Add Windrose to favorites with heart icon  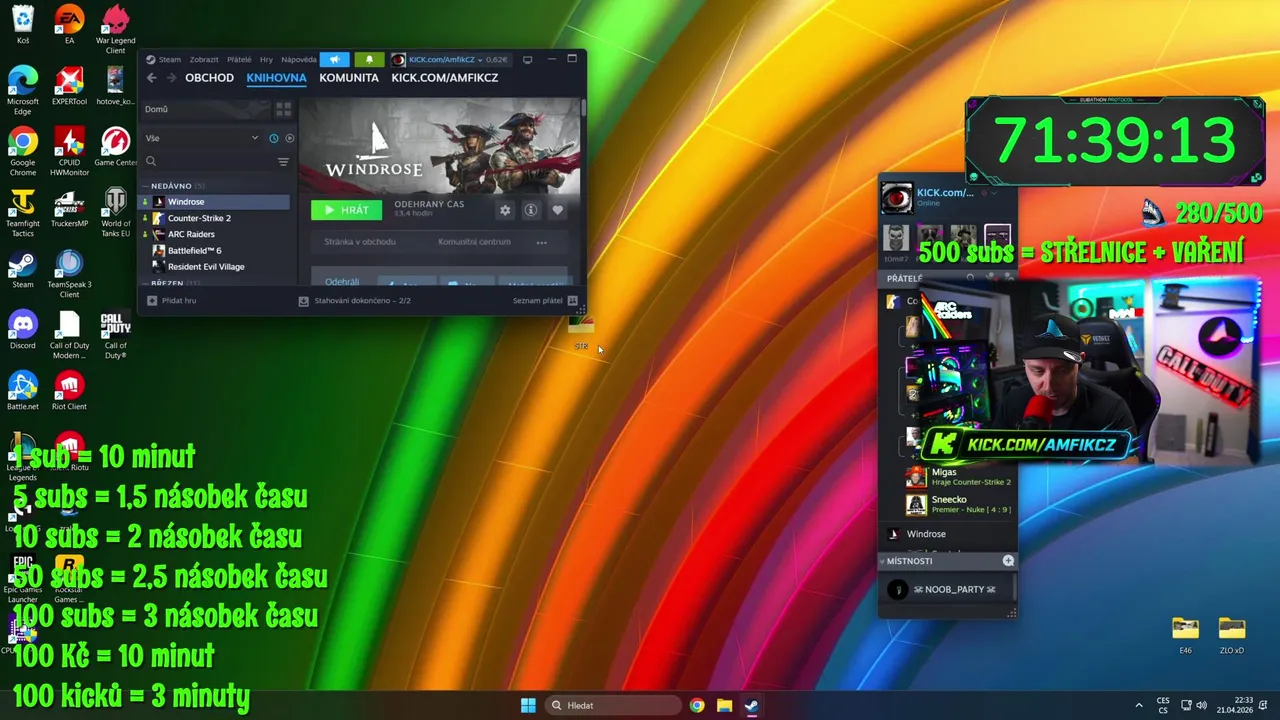pyautogui.click(x=558, y=210)
